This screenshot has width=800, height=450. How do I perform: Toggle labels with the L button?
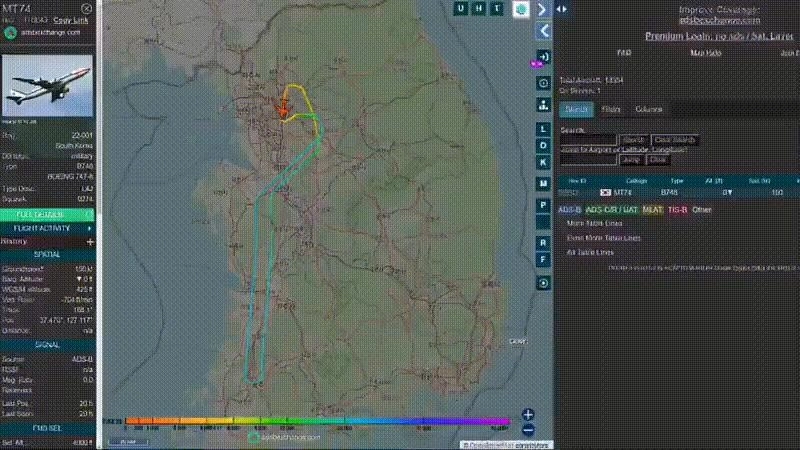543,129
